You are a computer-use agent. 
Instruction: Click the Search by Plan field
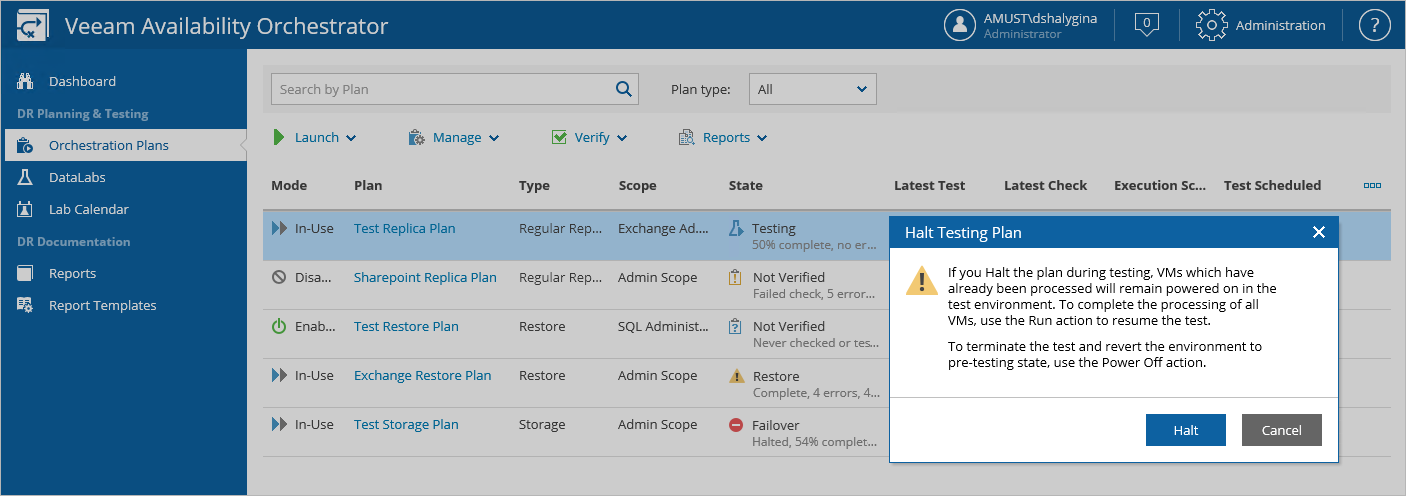coord(440,89)
